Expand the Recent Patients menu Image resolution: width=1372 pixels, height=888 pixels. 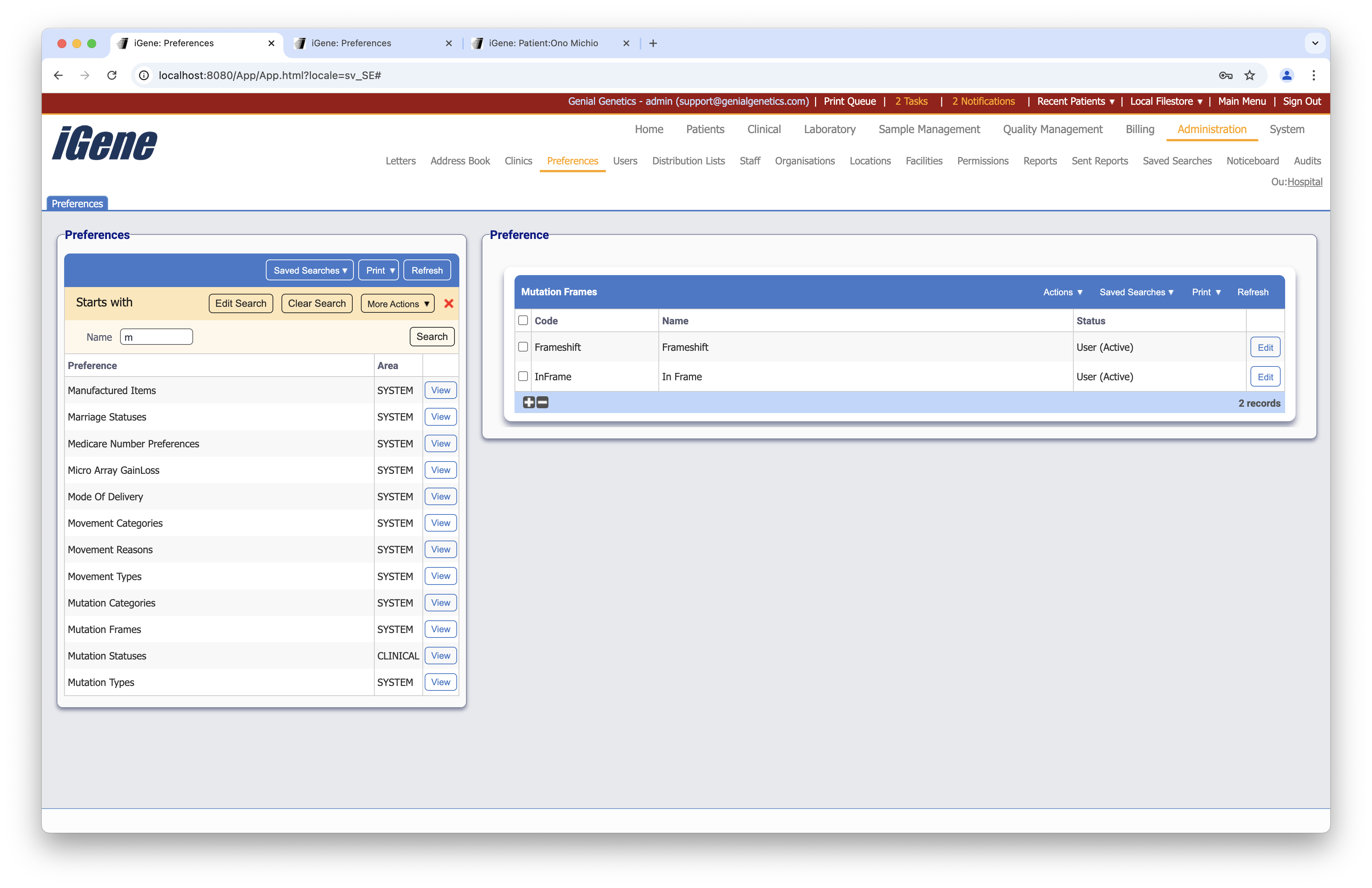(1075, 101)
